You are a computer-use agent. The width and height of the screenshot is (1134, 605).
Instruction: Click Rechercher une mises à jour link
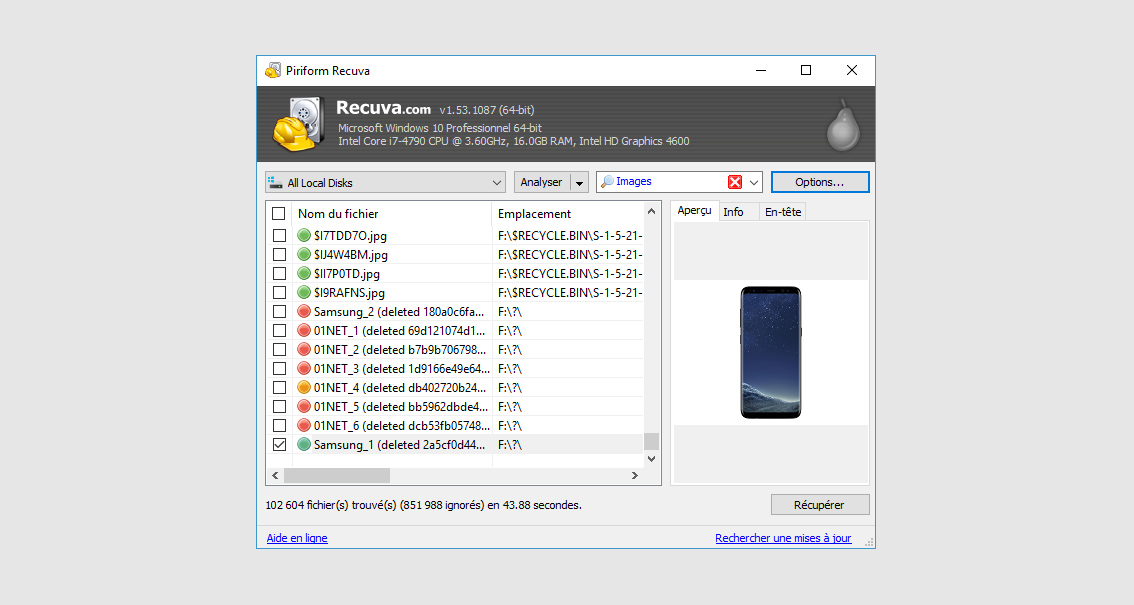pyautogui.click(x=783, y=538)
